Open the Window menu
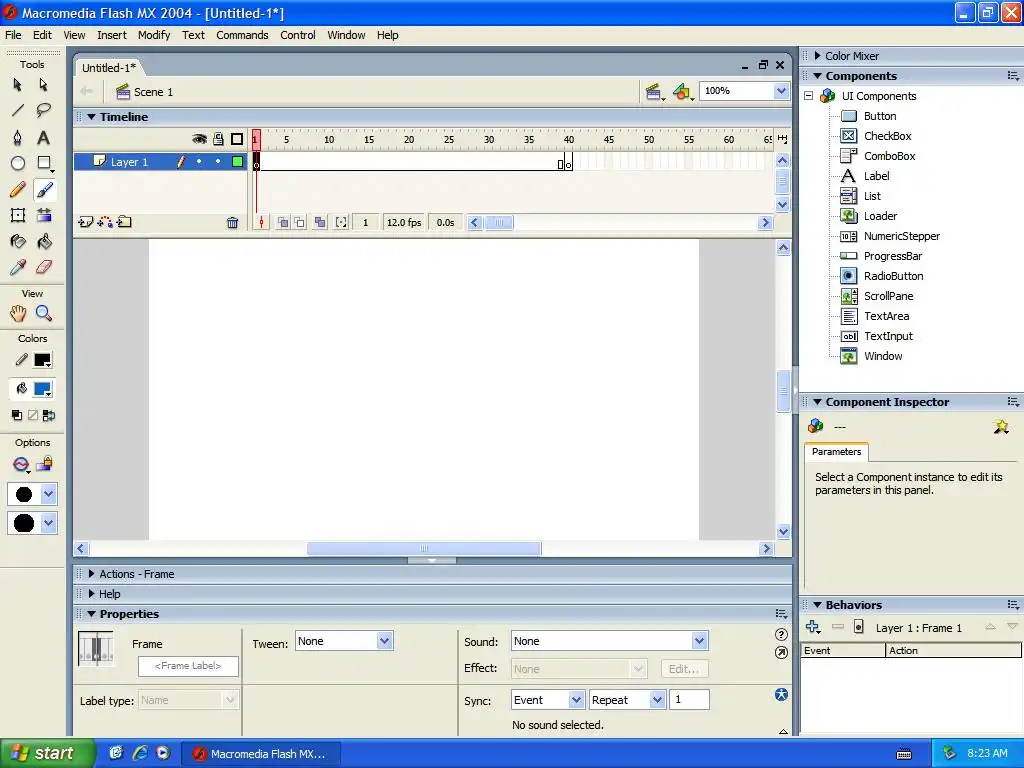 pos(346,35)
